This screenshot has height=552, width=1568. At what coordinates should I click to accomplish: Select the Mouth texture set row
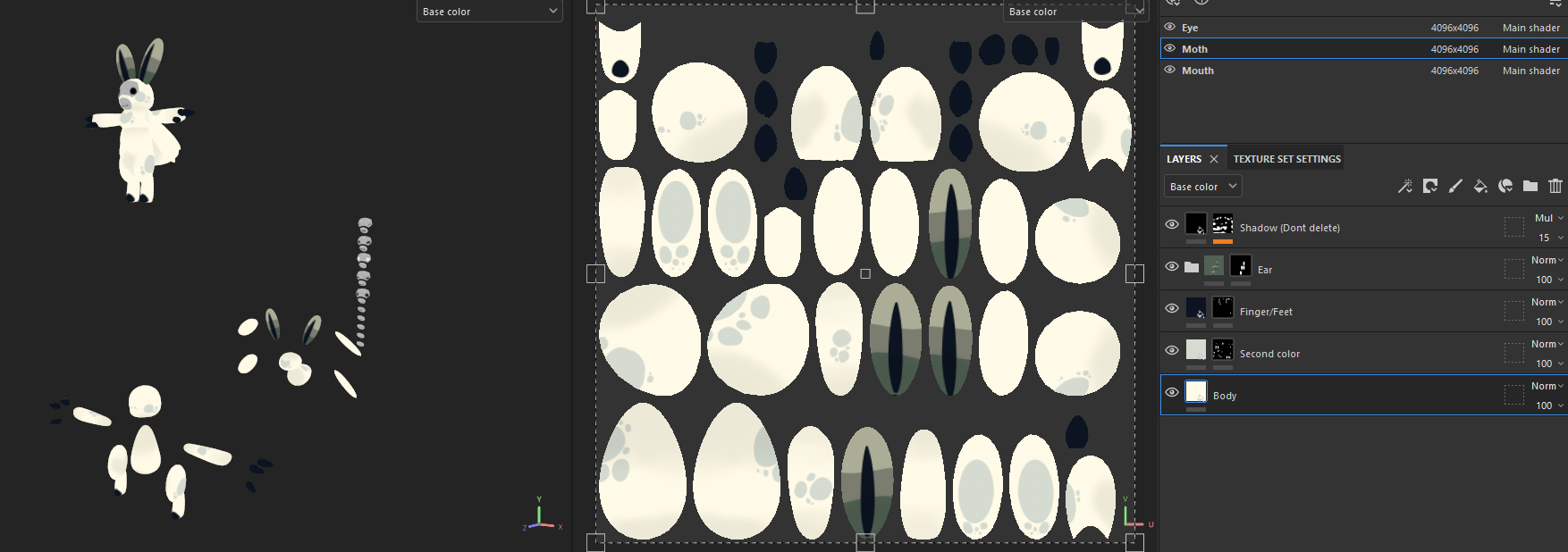tap(1363, 70)
